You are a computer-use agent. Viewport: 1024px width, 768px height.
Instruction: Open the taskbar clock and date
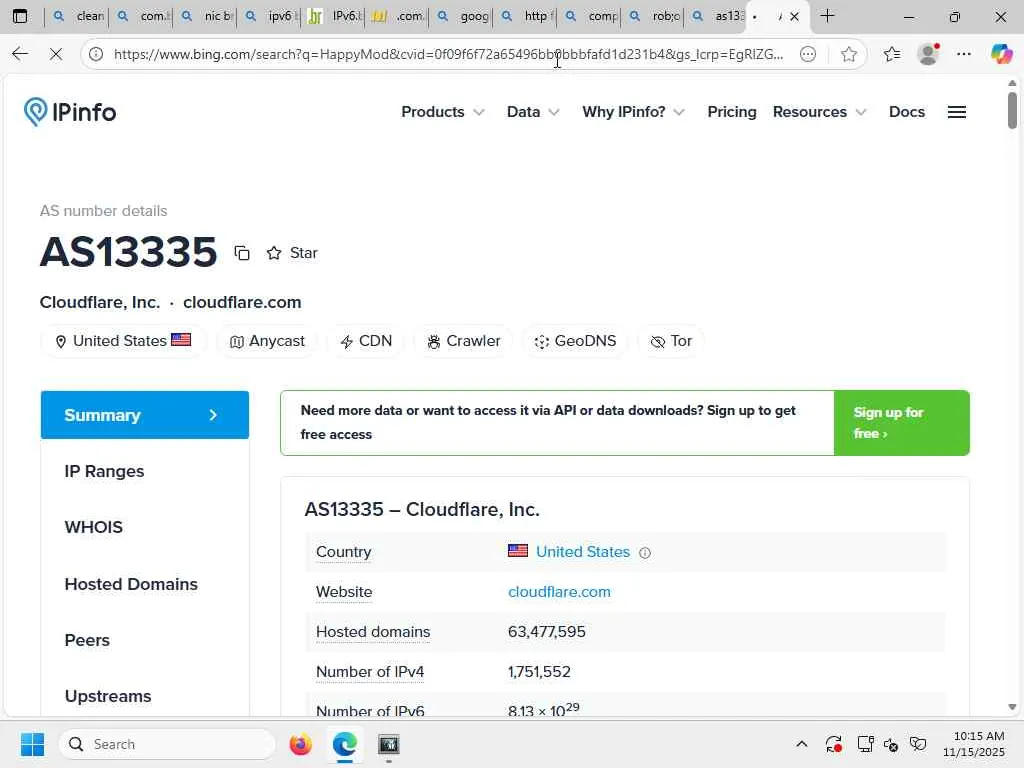pyautogui.click(x=974, y=744)
